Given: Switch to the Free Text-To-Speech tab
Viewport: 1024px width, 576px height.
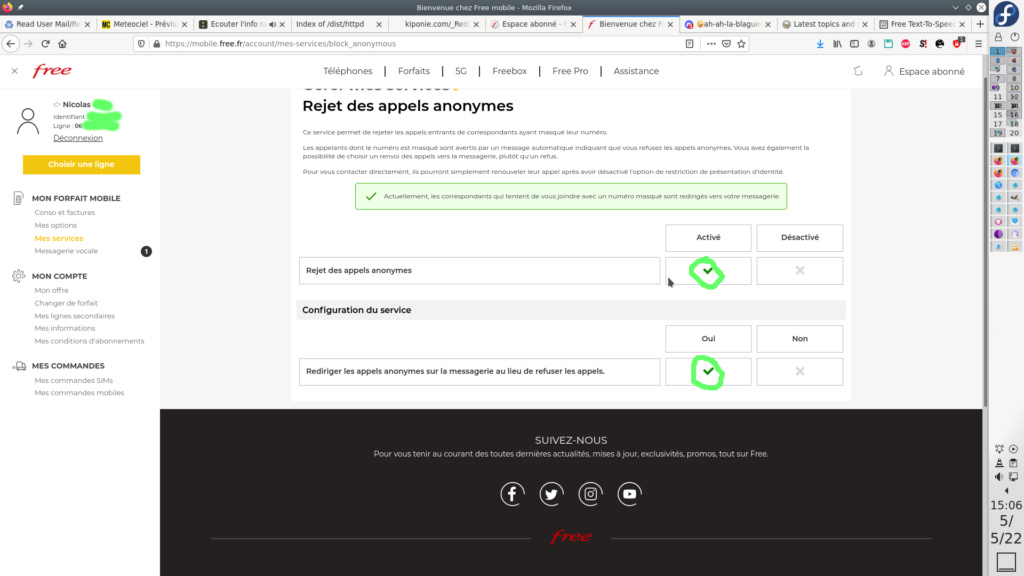Looking at the screenshot, I should click(921, 24).
